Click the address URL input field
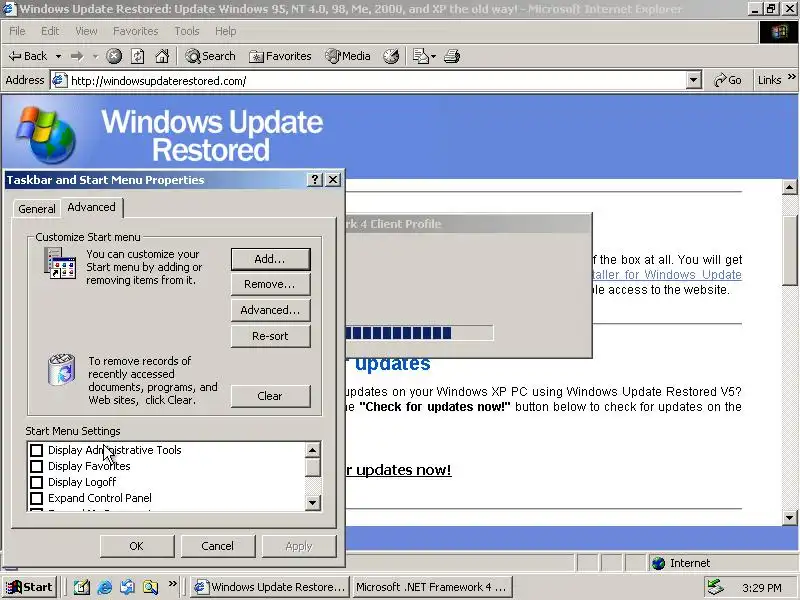This screenshot has height=600, width=800. tap(377, 81)
